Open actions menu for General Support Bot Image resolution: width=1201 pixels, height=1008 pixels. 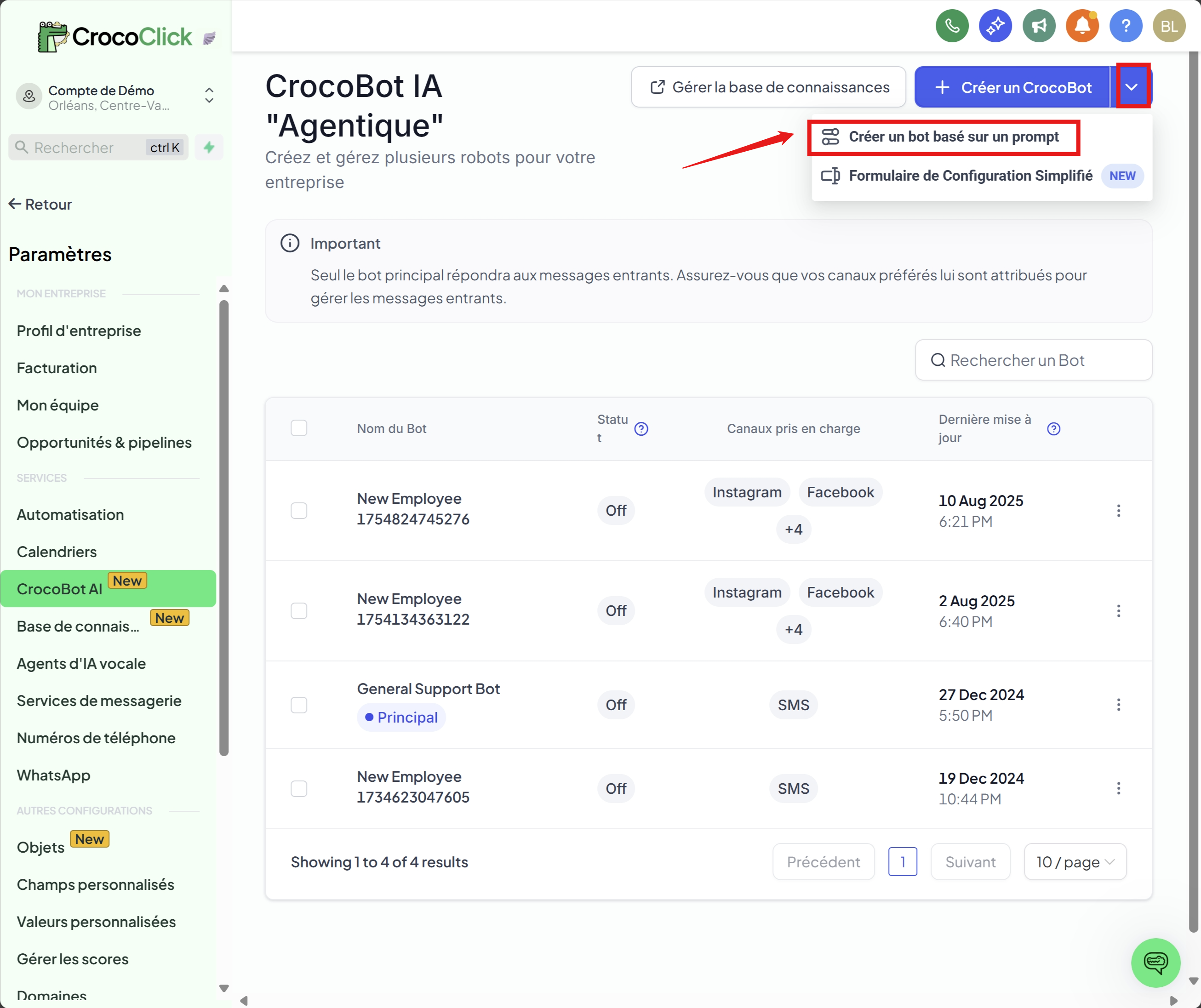coord(1118,704)
